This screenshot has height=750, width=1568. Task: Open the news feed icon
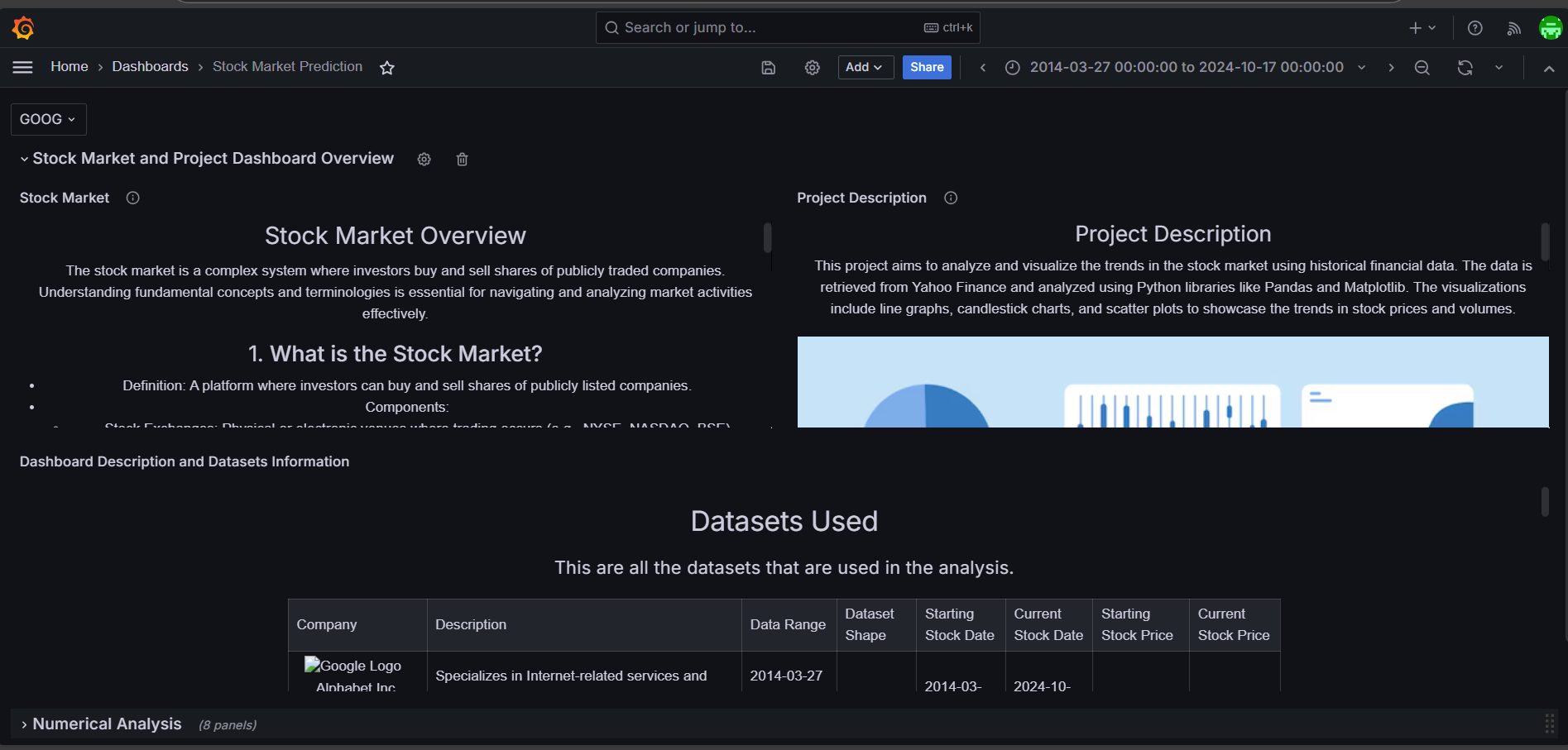tap(1513, 28)
